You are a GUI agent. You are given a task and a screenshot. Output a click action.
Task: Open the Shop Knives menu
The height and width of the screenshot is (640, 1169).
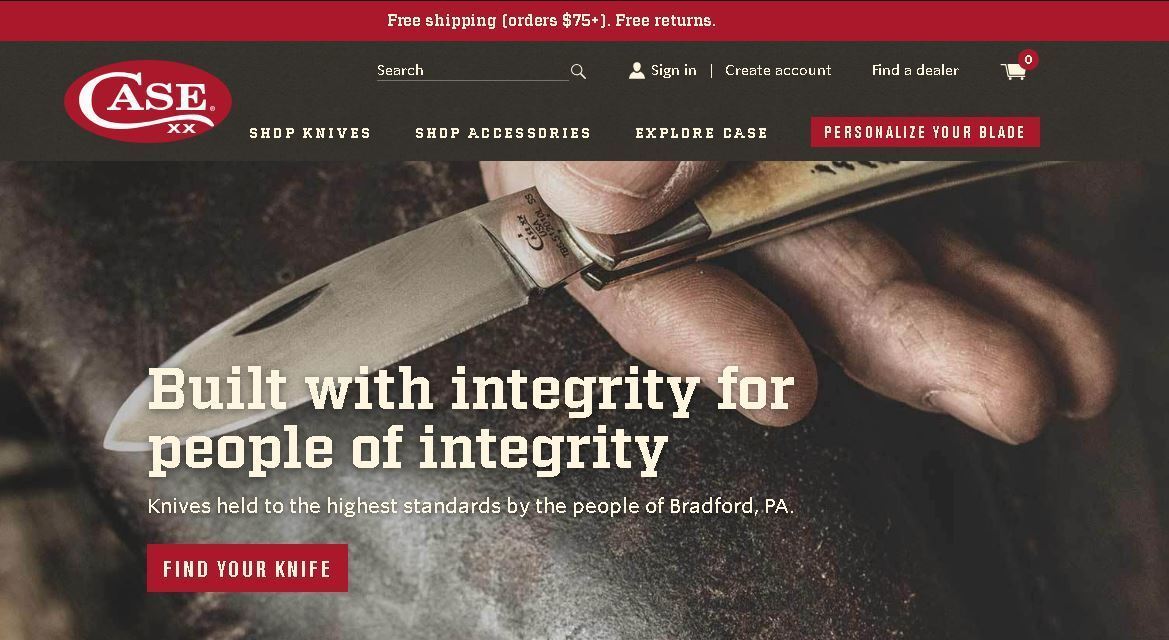point(310,133)
